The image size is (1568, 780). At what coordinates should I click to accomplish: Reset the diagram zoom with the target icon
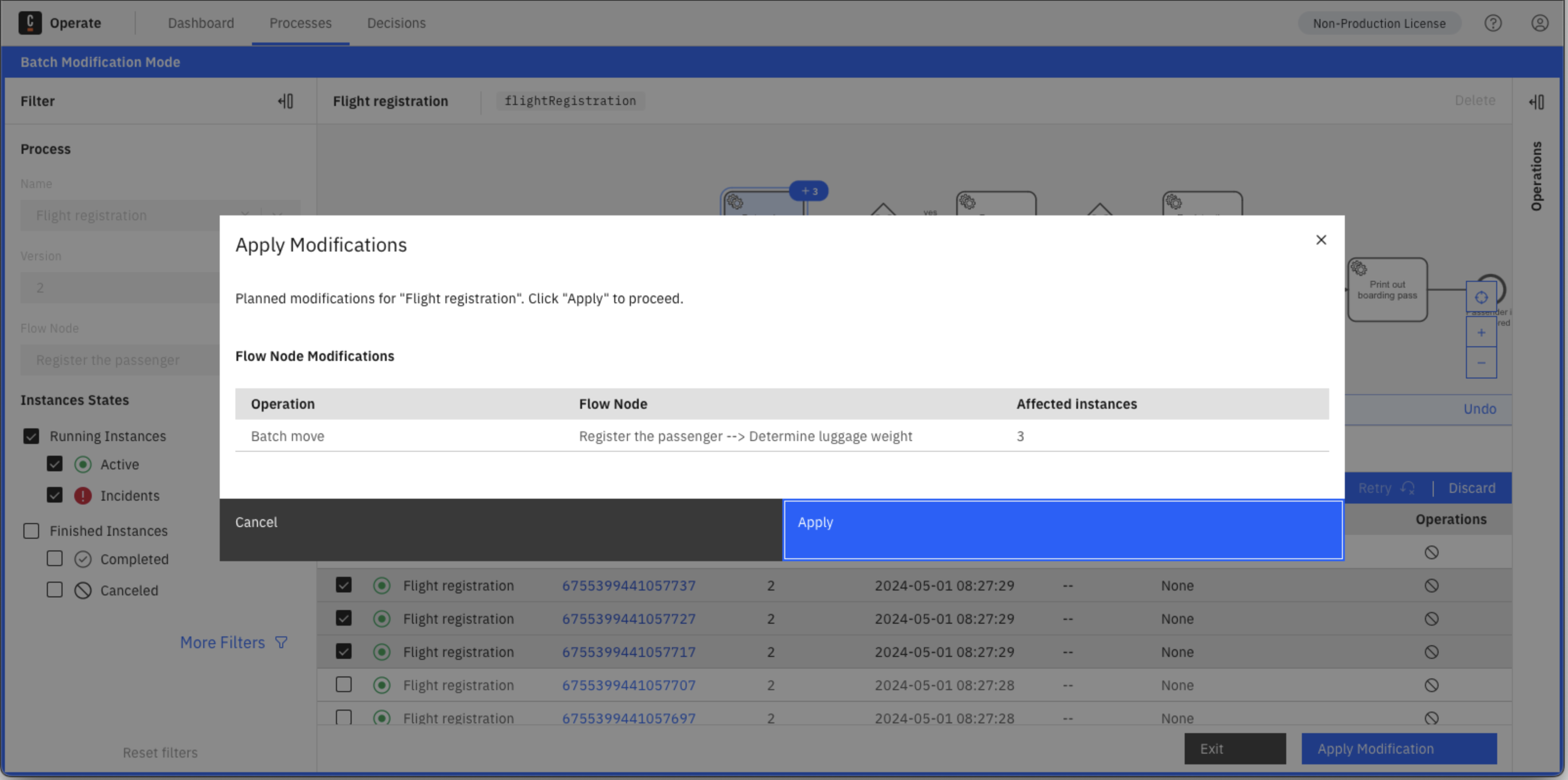tap(1482, 298)
